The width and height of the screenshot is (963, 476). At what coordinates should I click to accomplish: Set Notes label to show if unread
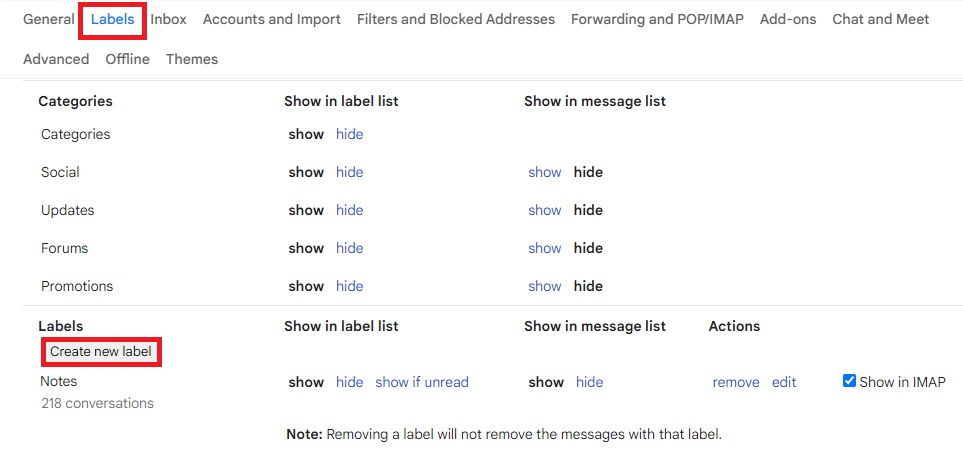[422, 382]
